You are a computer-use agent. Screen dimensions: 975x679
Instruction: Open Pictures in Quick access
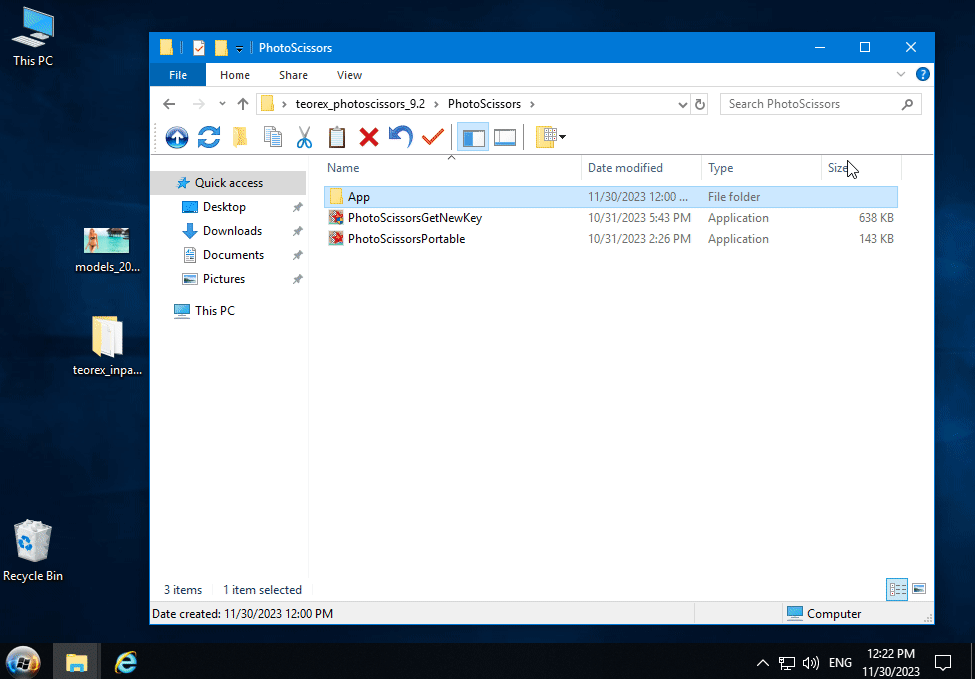pyautogui.click(x=224, y=279)
